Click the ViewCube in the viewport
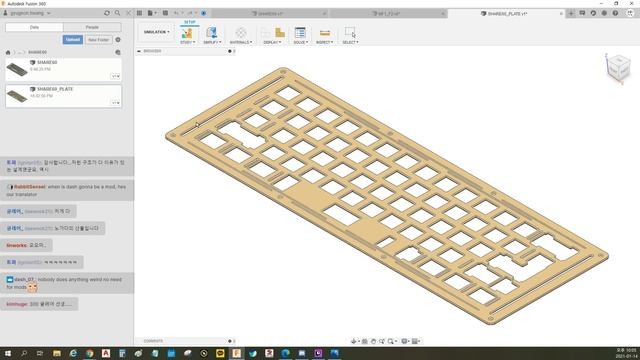This screenshot has width=640, height=360. pos(618,68)
